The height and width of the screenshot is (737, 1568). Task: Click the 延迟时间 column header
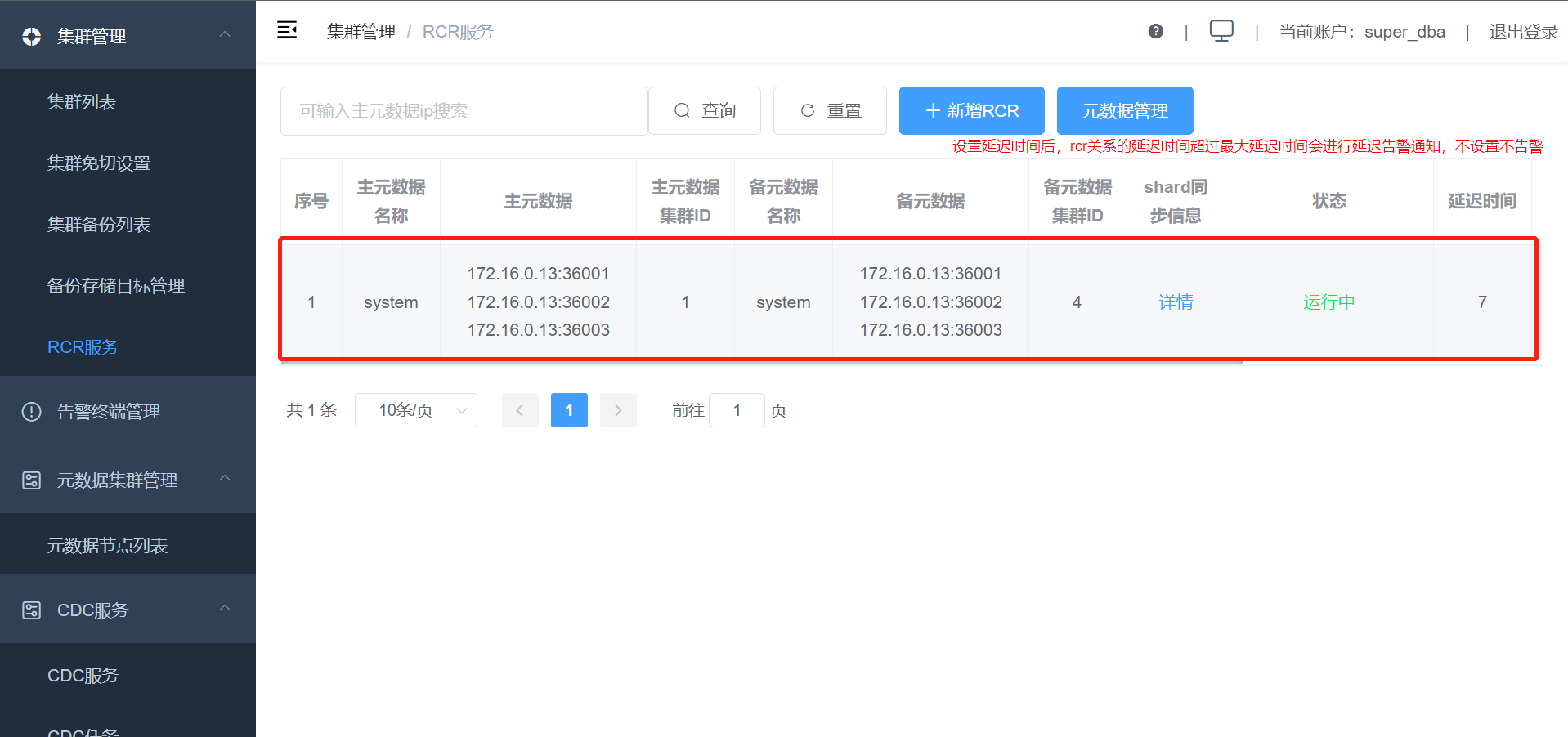click(x=1482, y=200)
